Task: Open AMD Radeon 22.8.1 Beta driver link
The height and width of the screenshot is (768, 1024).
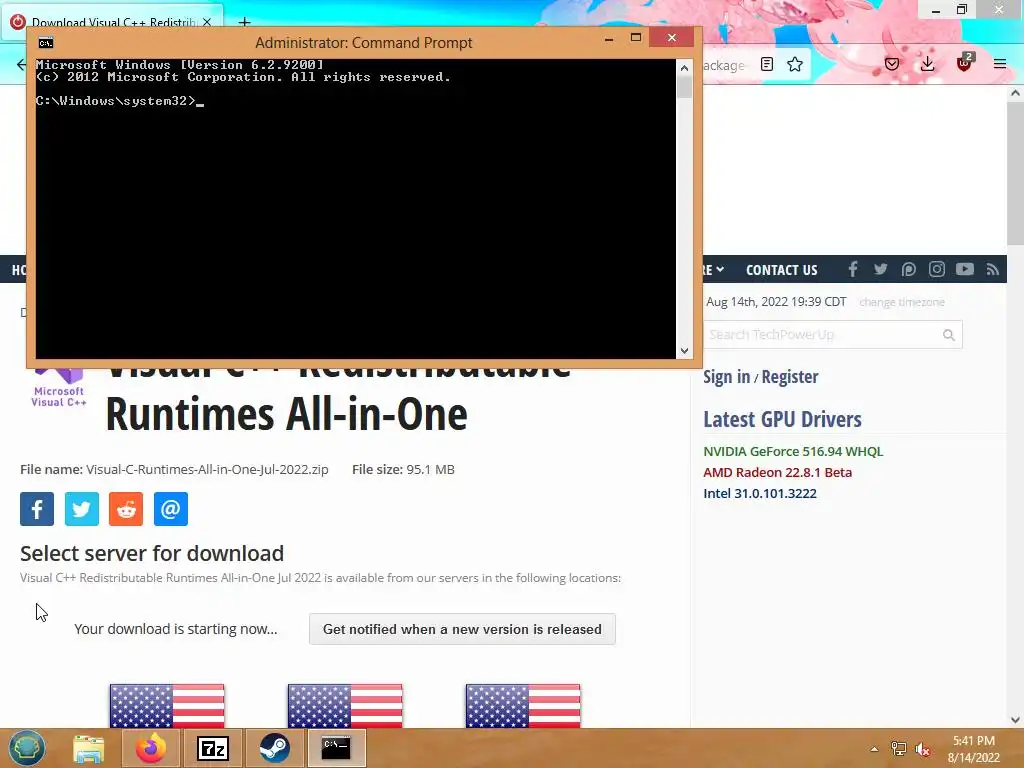Action: (x=777, y=472)
